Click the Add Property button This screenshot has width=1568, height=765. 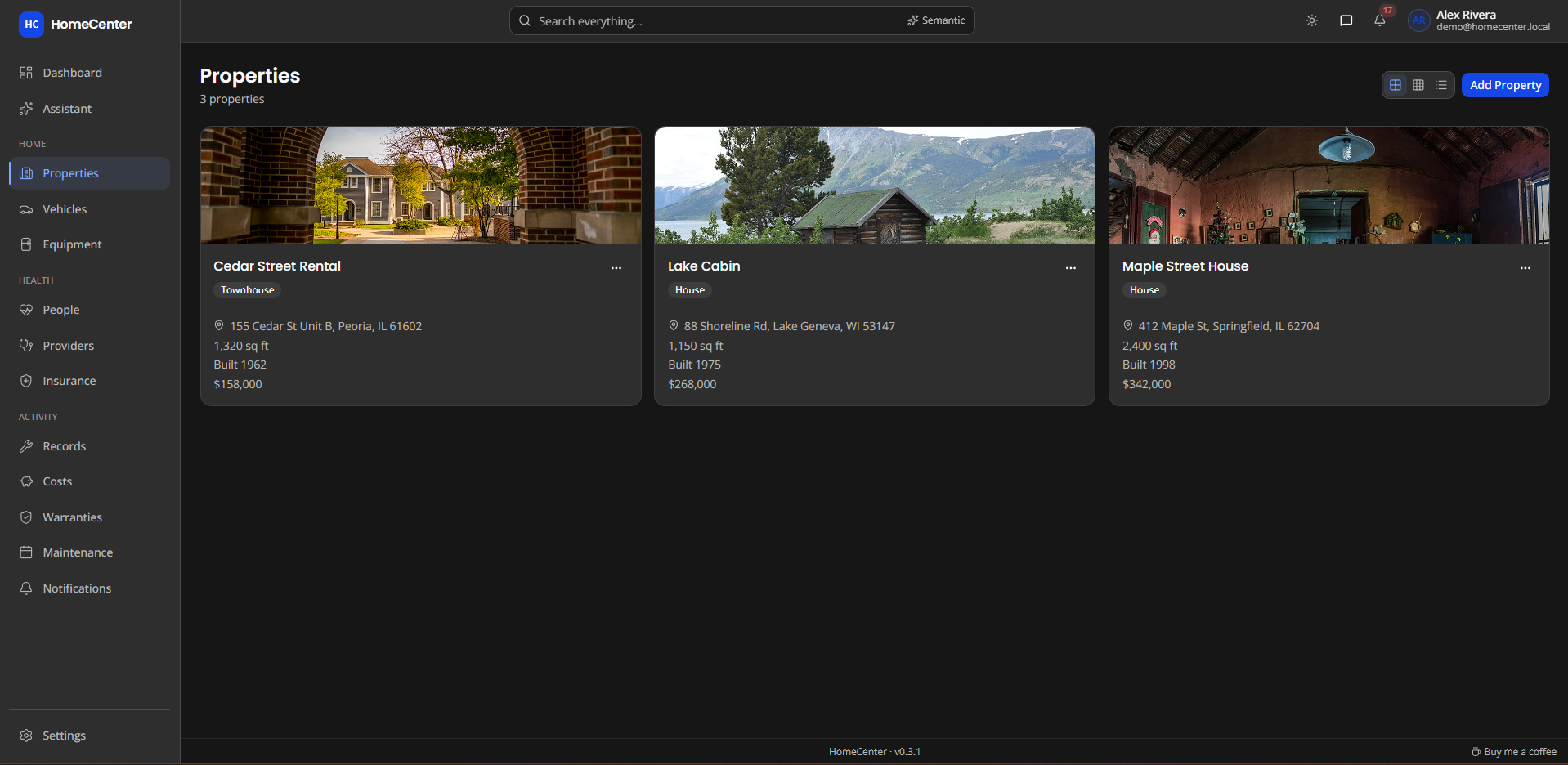pyautogui.click(x=1505, y=85)
